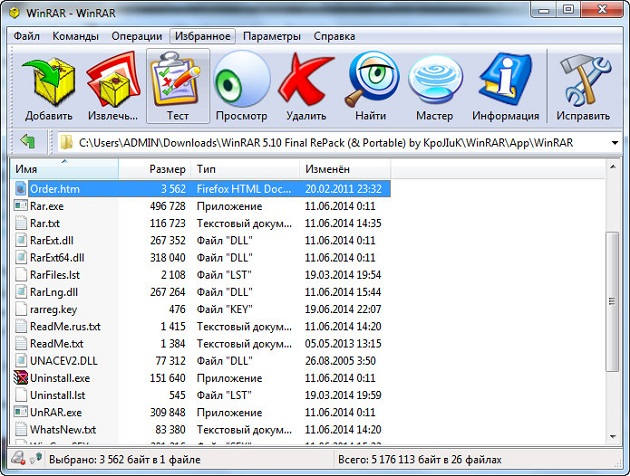The width and height of the screenshot is (630, 476).
Task: Click the Order.htm file icon
Action: pyautogui.click(x=20, y=189)
